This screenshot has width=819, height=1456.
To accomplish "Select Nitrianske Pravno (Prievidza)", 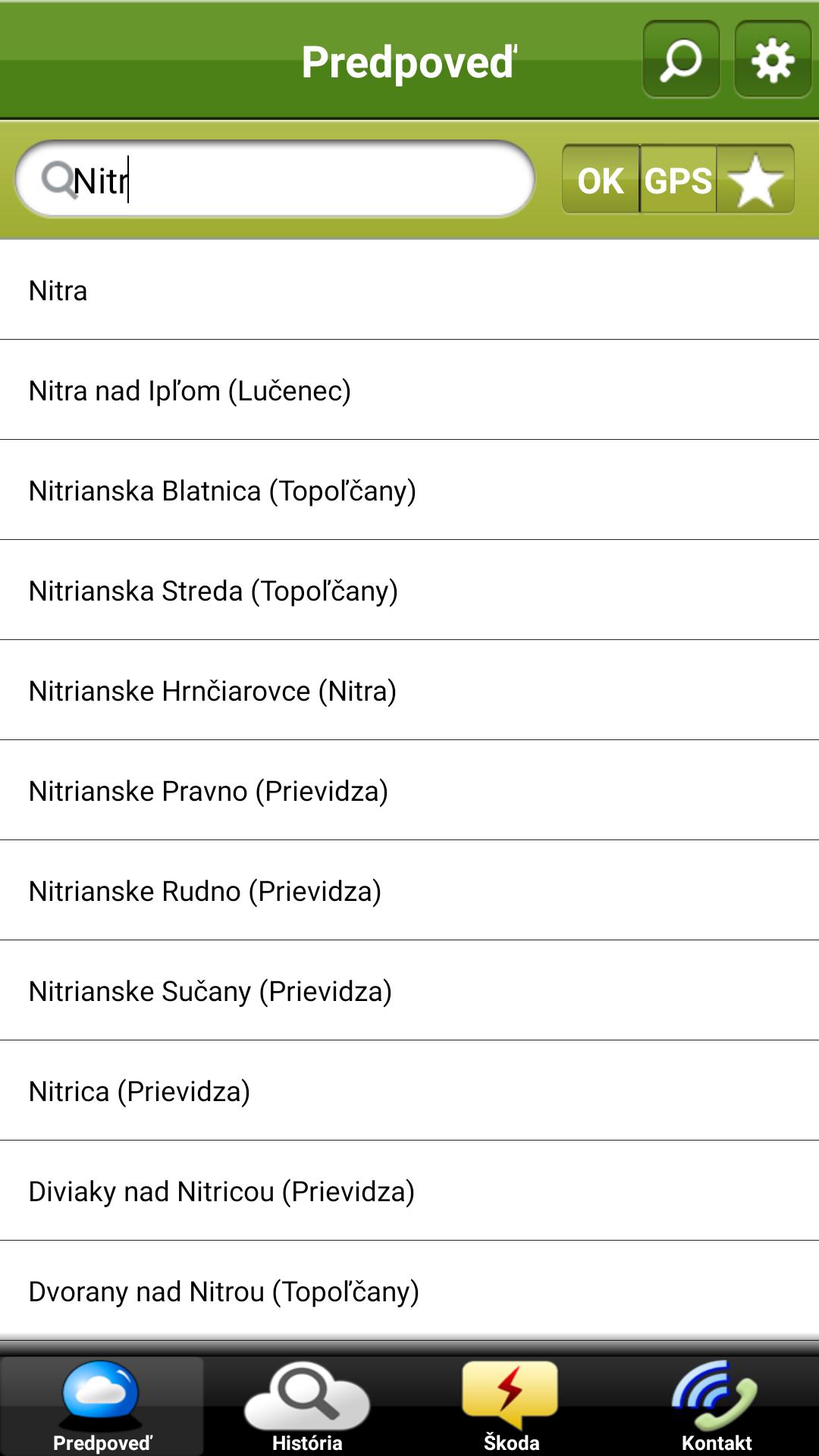I will pyautogui.click(x=409, y=791).
